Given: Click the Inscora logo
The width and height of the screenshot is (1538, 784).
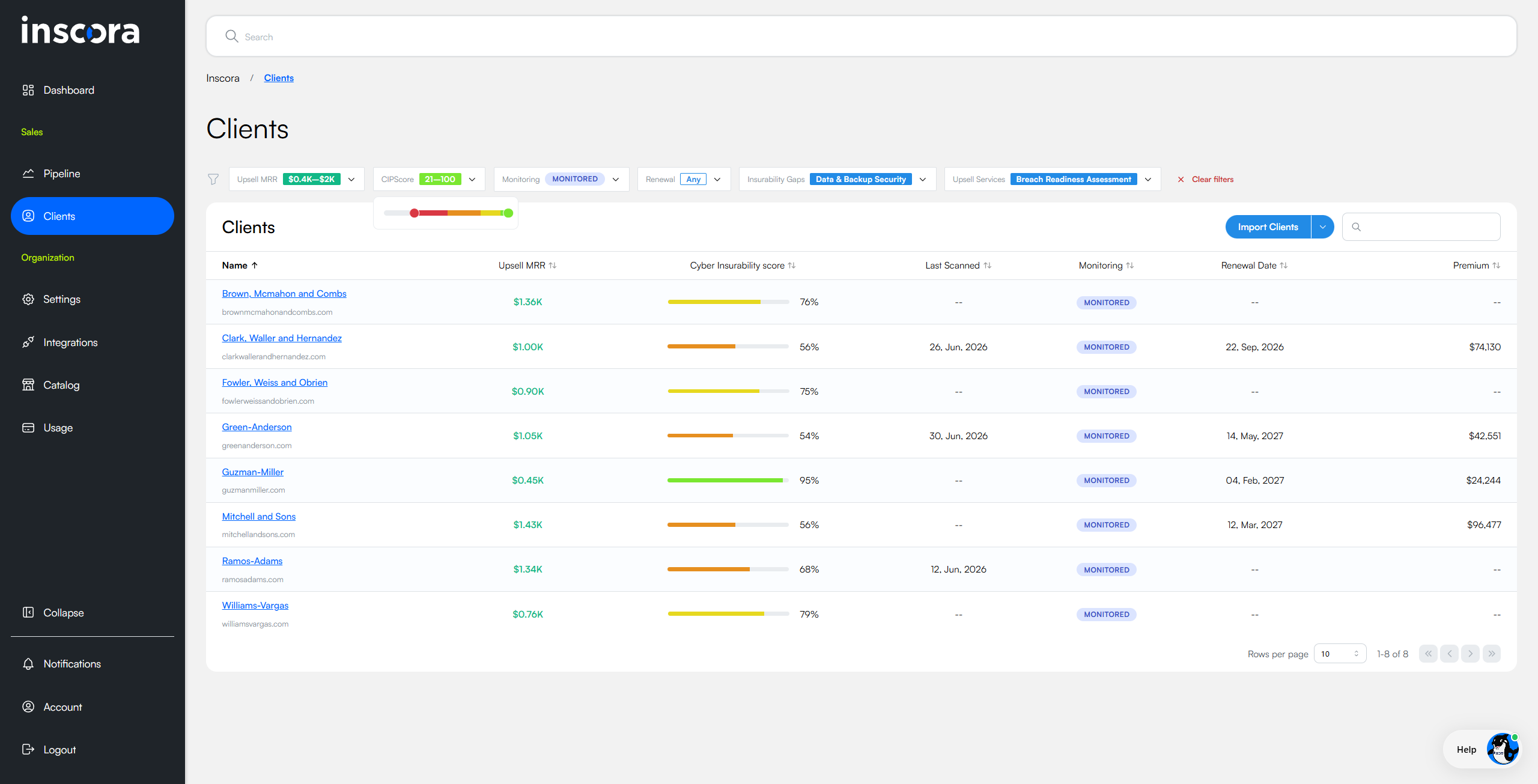Looking at the screenshot, I should click(81, 30).
